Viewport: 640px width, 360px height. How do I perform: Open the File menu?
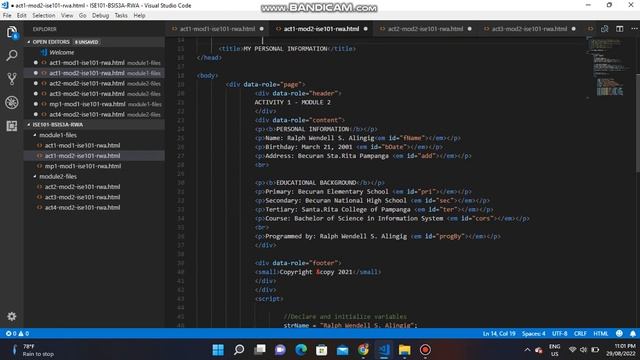click(x=7, y=16)
